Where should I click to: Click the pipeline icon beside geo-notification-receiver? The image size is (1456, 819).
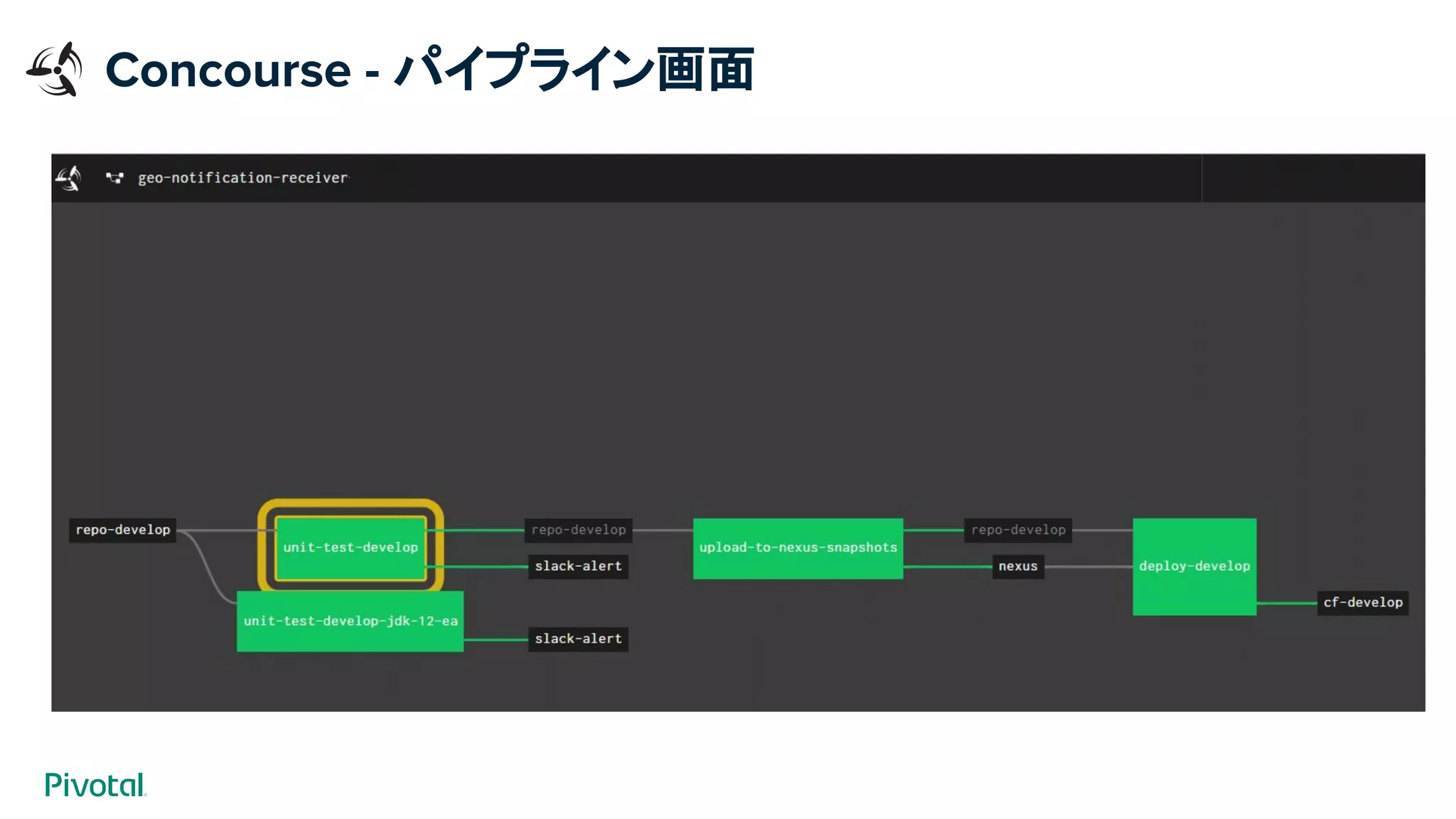click(114, 178)
